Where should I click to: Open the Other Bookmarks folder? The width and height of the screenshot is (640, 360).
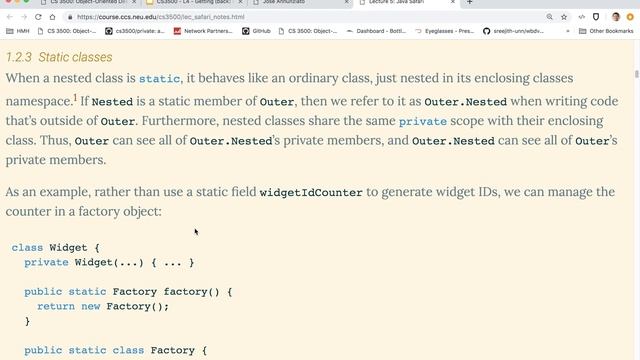coord(606,31)
